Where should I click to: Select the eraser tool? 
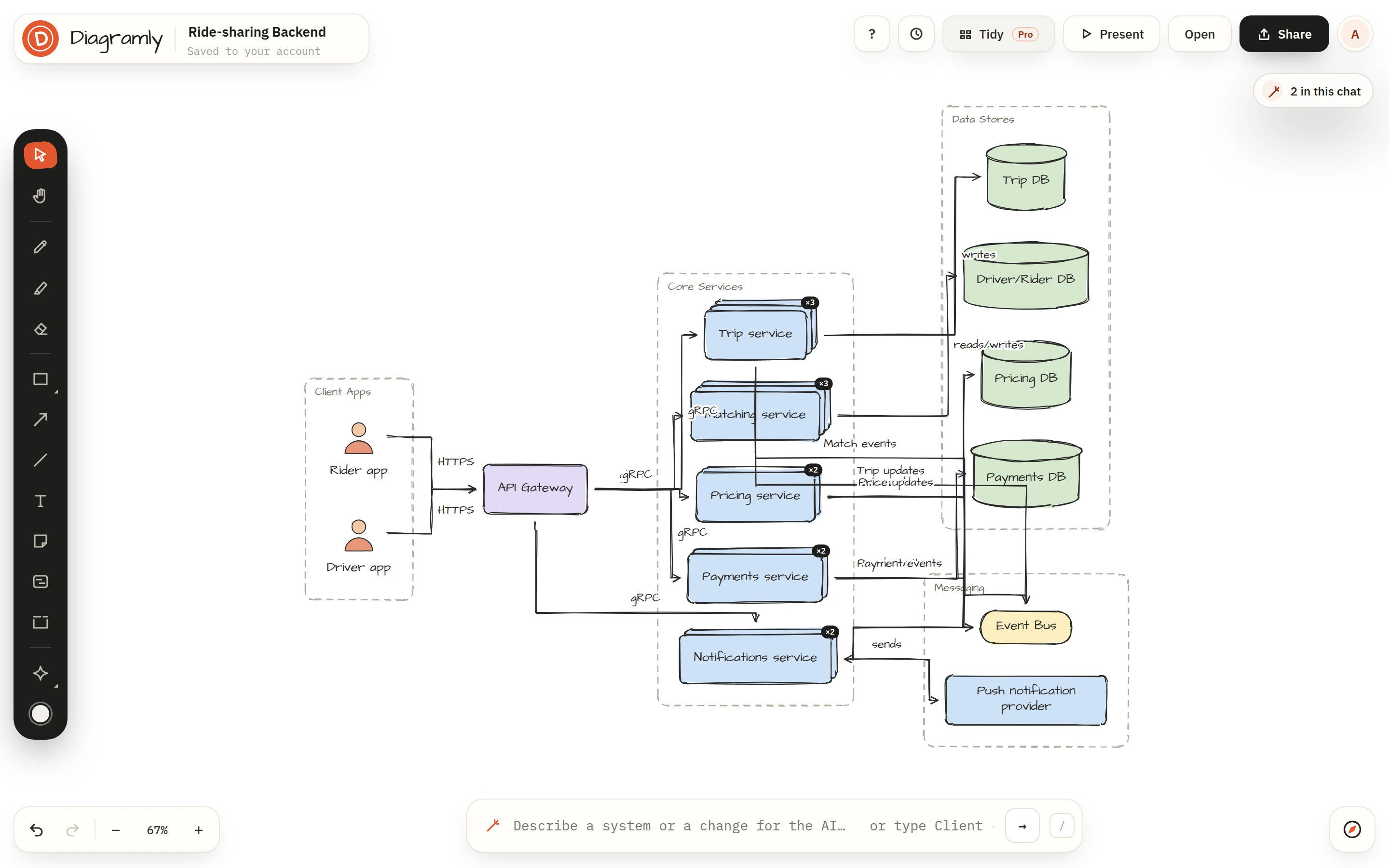pyautogui.click(x=40, y=329)
